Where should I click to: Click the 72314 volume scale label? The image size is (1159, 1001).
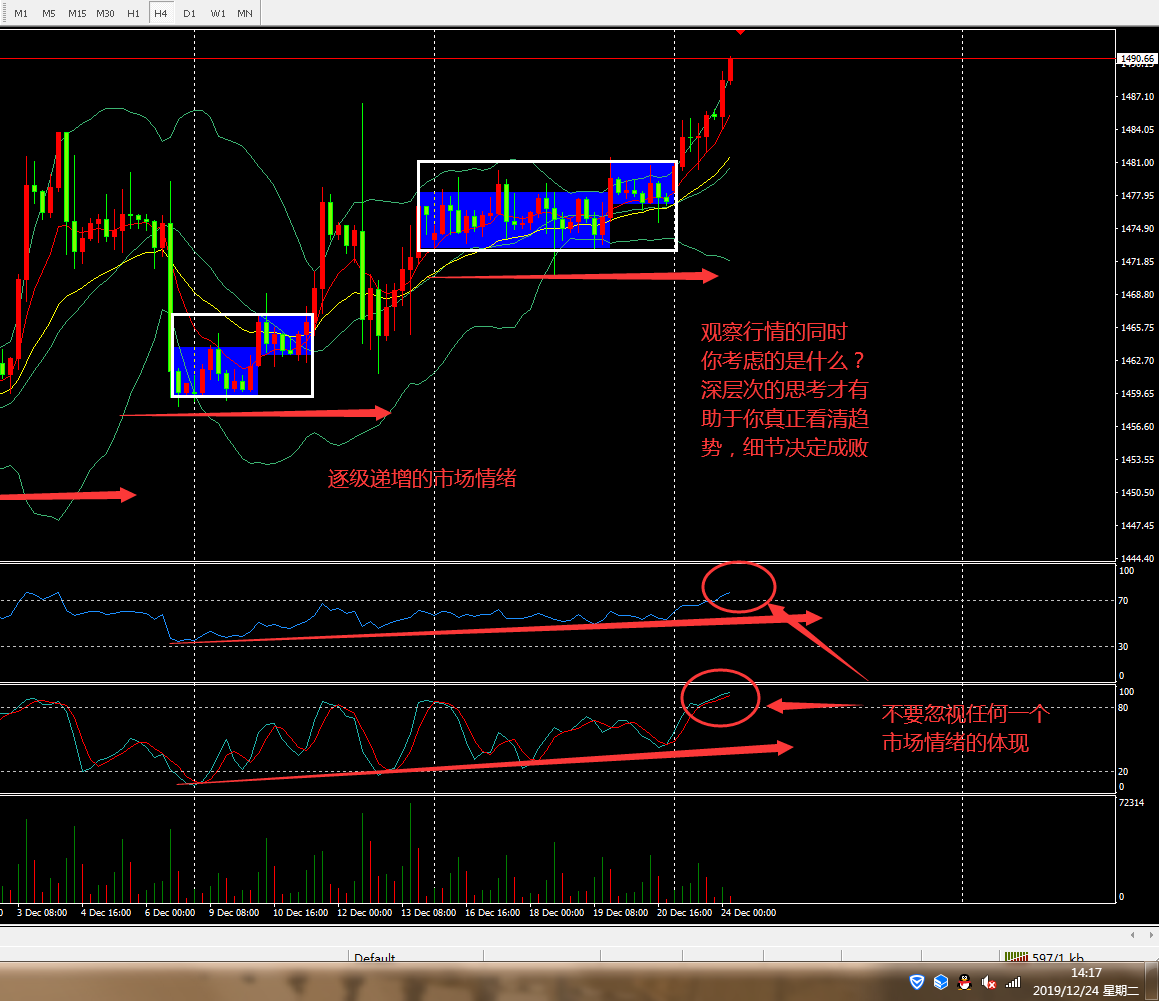pos(1131,802)
